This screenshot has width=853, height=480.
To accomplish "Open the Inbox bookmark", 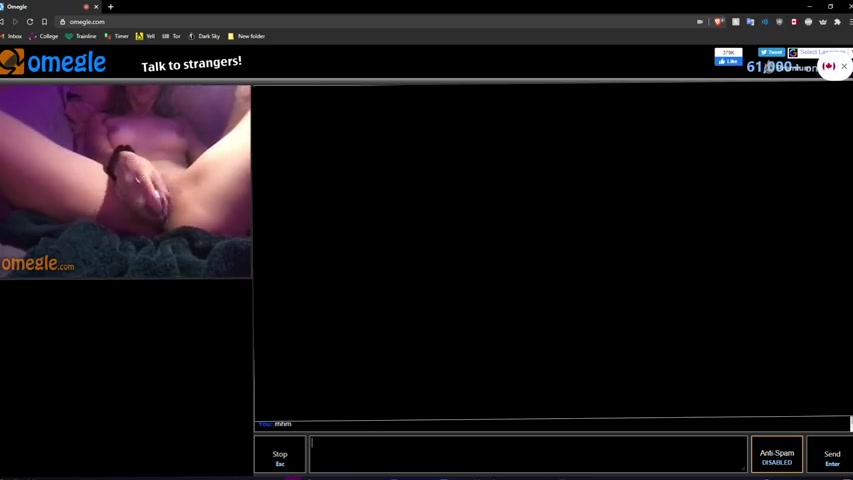I will pos(11,36).
